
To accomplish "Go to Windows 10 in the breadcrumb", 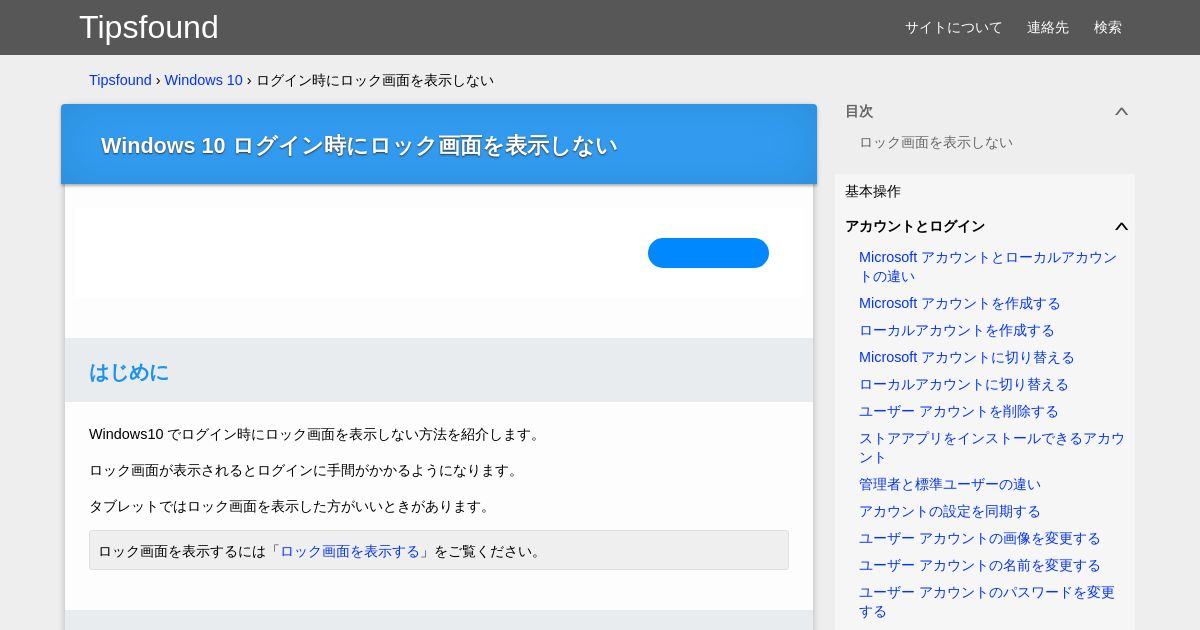I will pyautogui.click(x=204, y=80).
